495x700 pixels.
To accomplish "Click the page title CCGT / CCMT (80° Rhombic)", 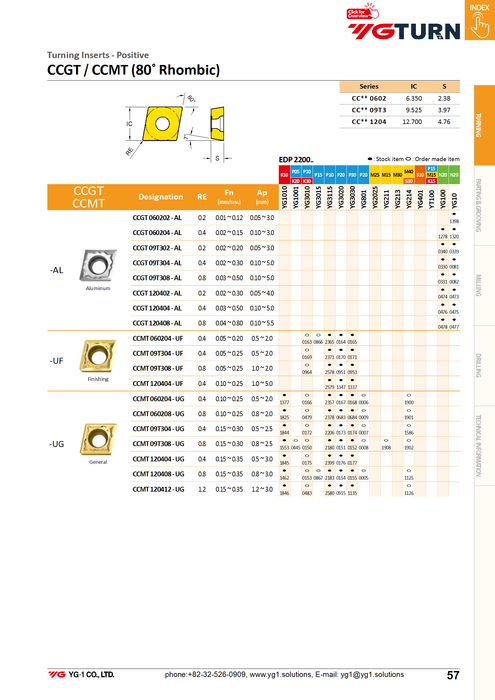I will click(x=133, y=70).
